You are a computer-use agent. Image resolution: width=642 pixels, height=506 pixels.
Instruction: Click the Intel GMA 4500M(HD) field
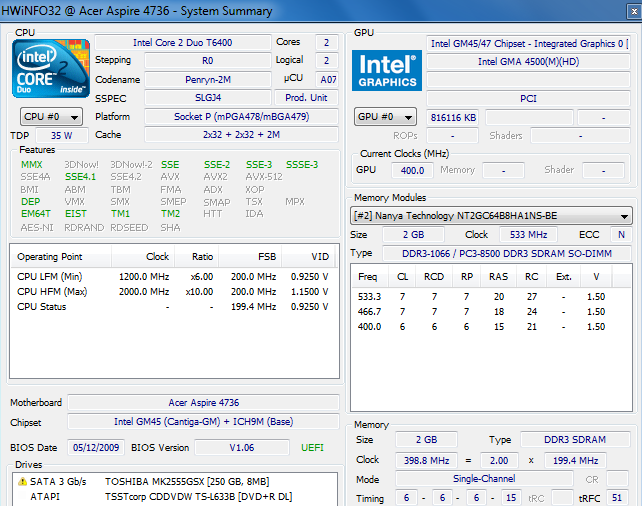pos(528,62)
